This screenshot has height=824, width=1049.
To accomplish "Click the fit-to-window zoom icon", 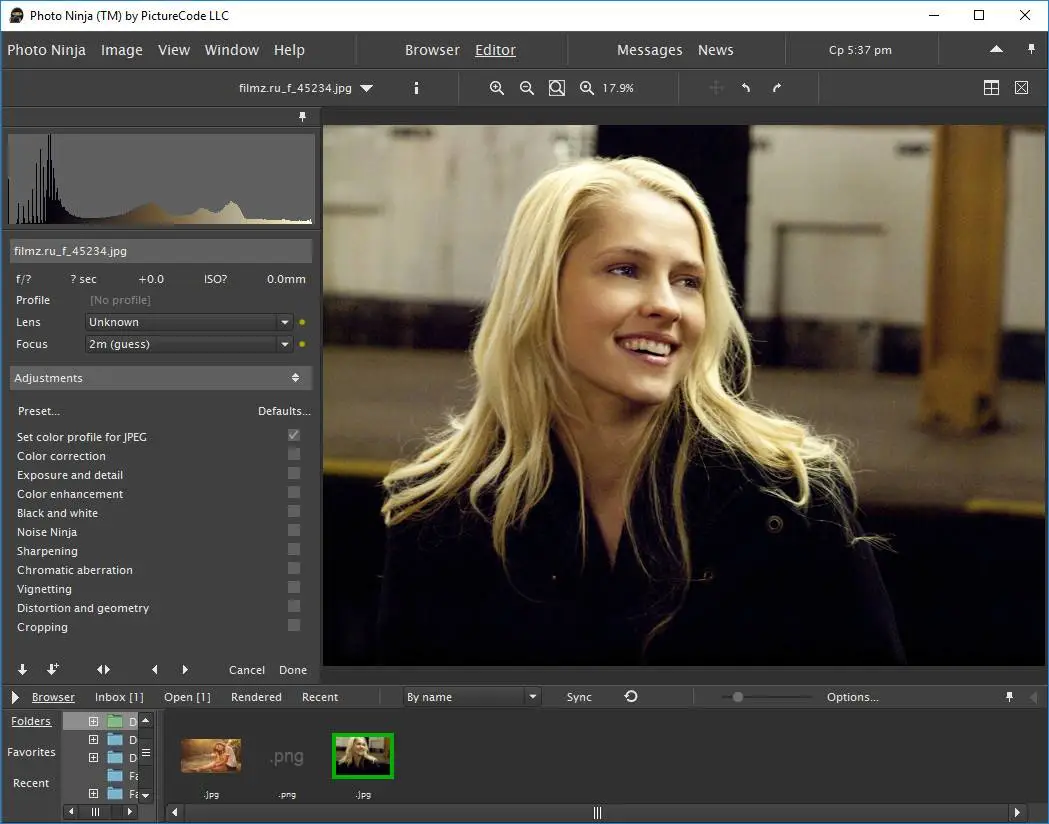I will 557,88.
